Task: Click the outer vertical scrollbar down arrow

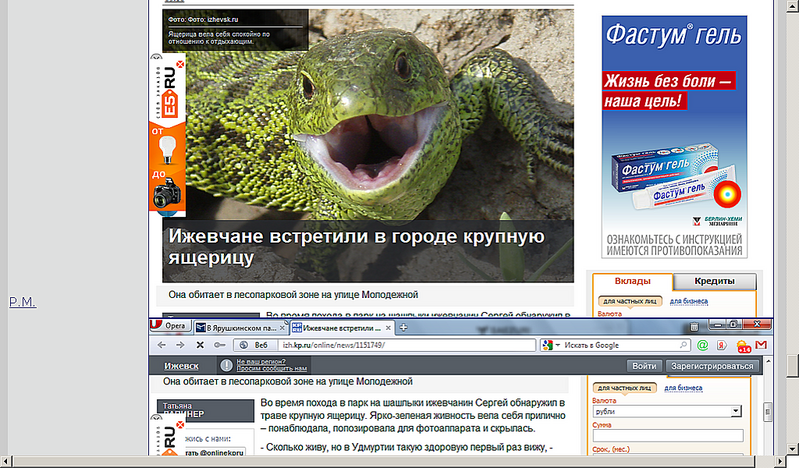Action: click(792, 449)
